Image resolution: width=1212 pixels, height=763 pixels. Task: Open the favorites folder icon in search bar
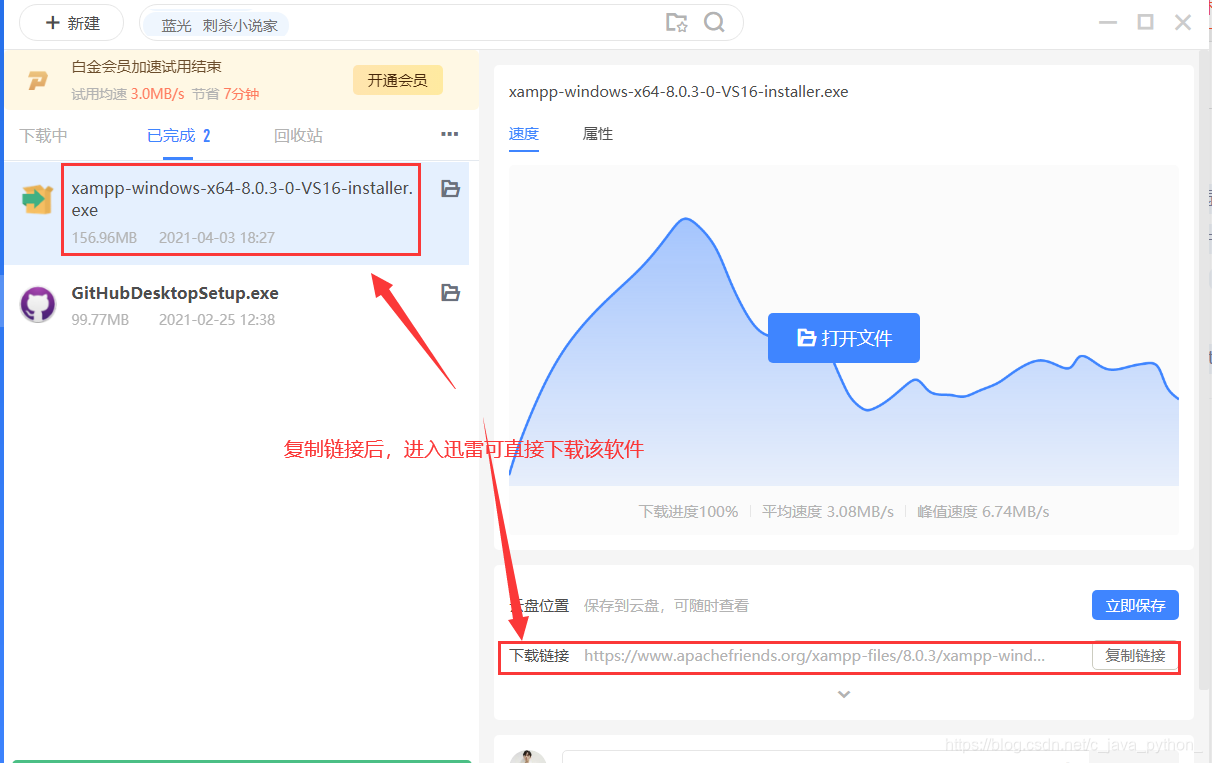pos(677,23)
